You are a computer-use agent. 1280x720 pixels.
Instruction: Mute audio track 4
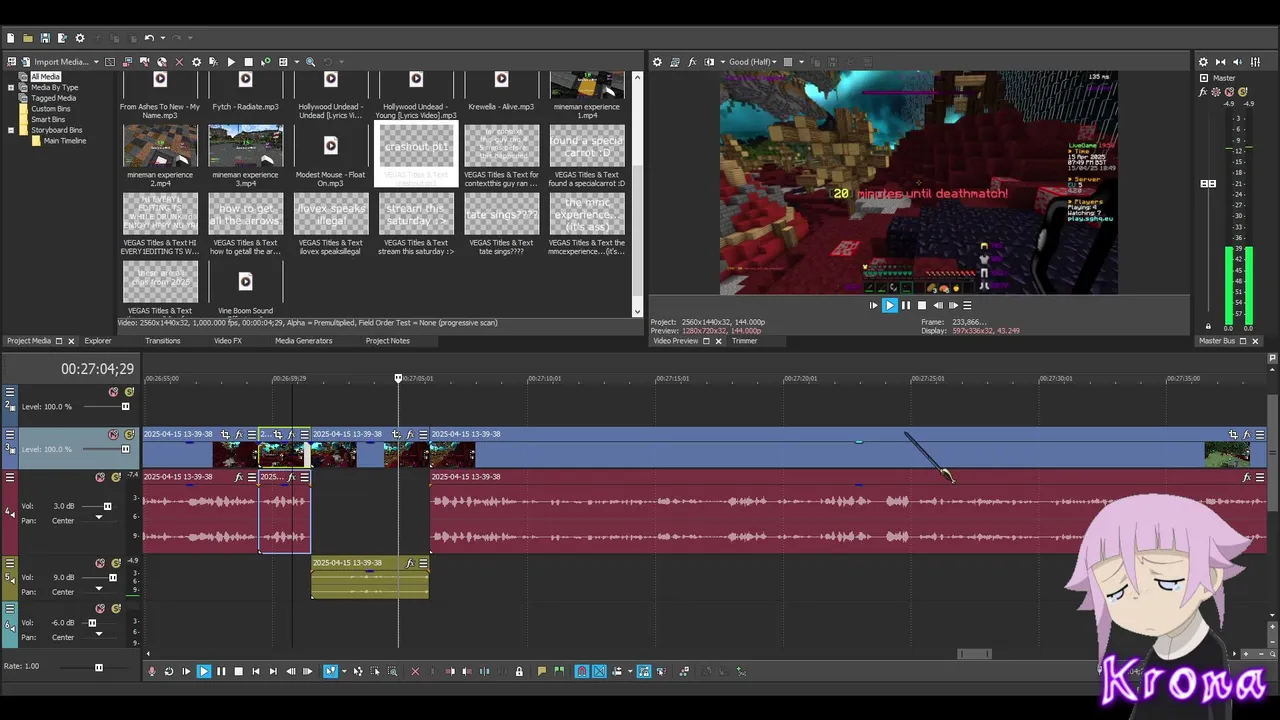click(x=100, y=478)
